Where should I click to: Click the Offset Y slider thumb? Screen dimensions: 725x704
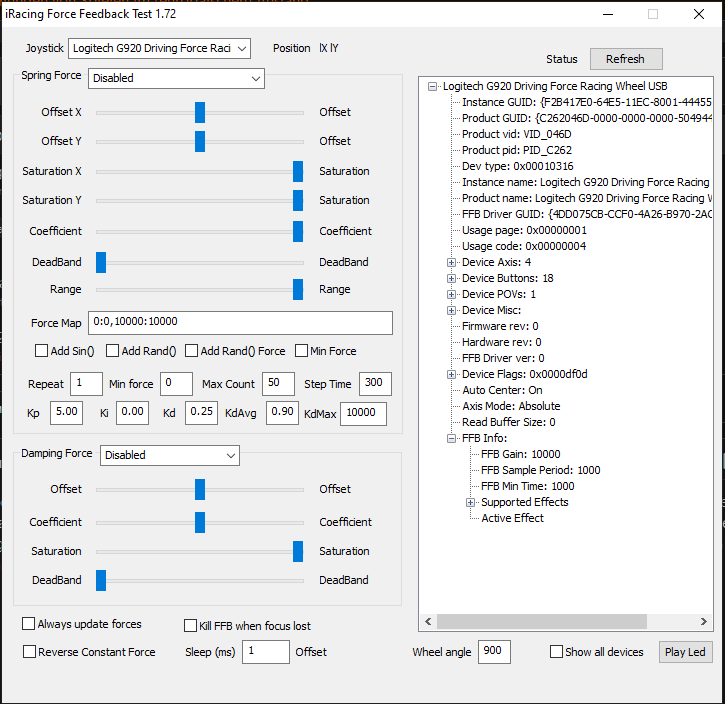pos(200,141)
